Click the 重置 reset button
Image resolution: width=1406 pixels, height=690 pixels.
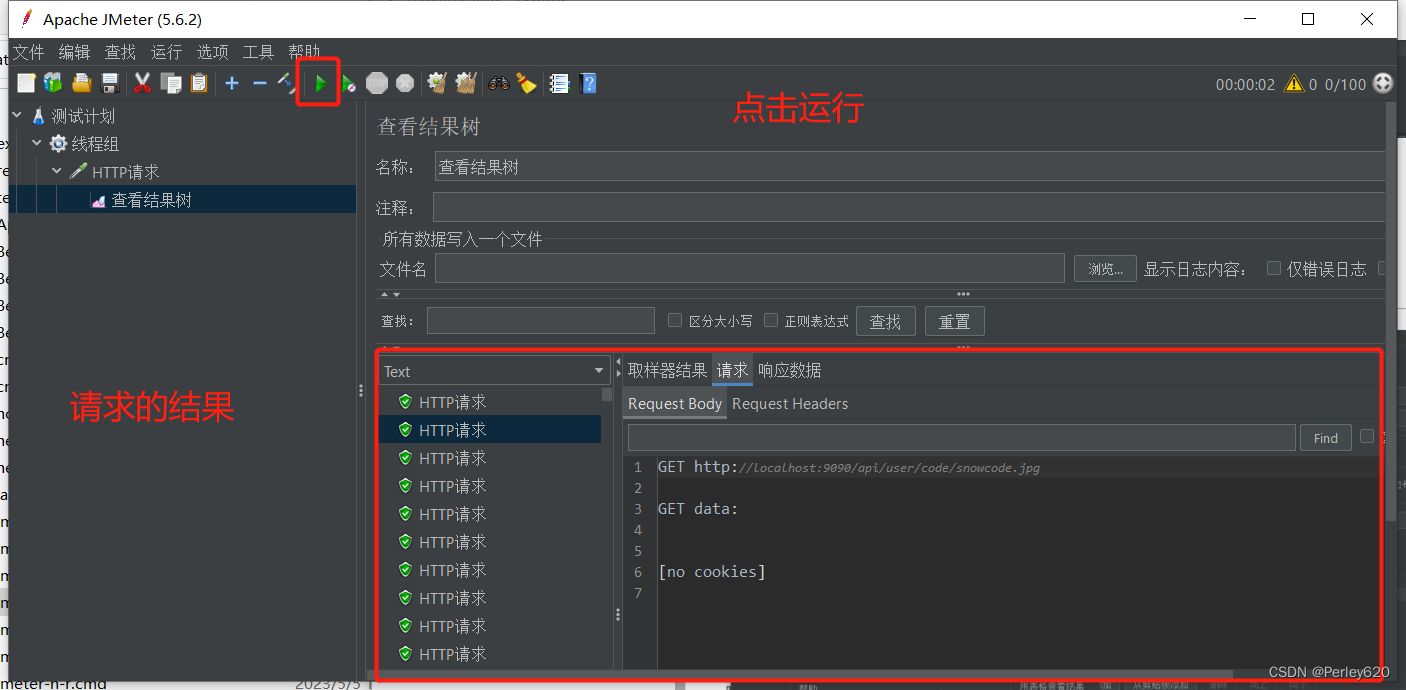(x=954, y=321)
